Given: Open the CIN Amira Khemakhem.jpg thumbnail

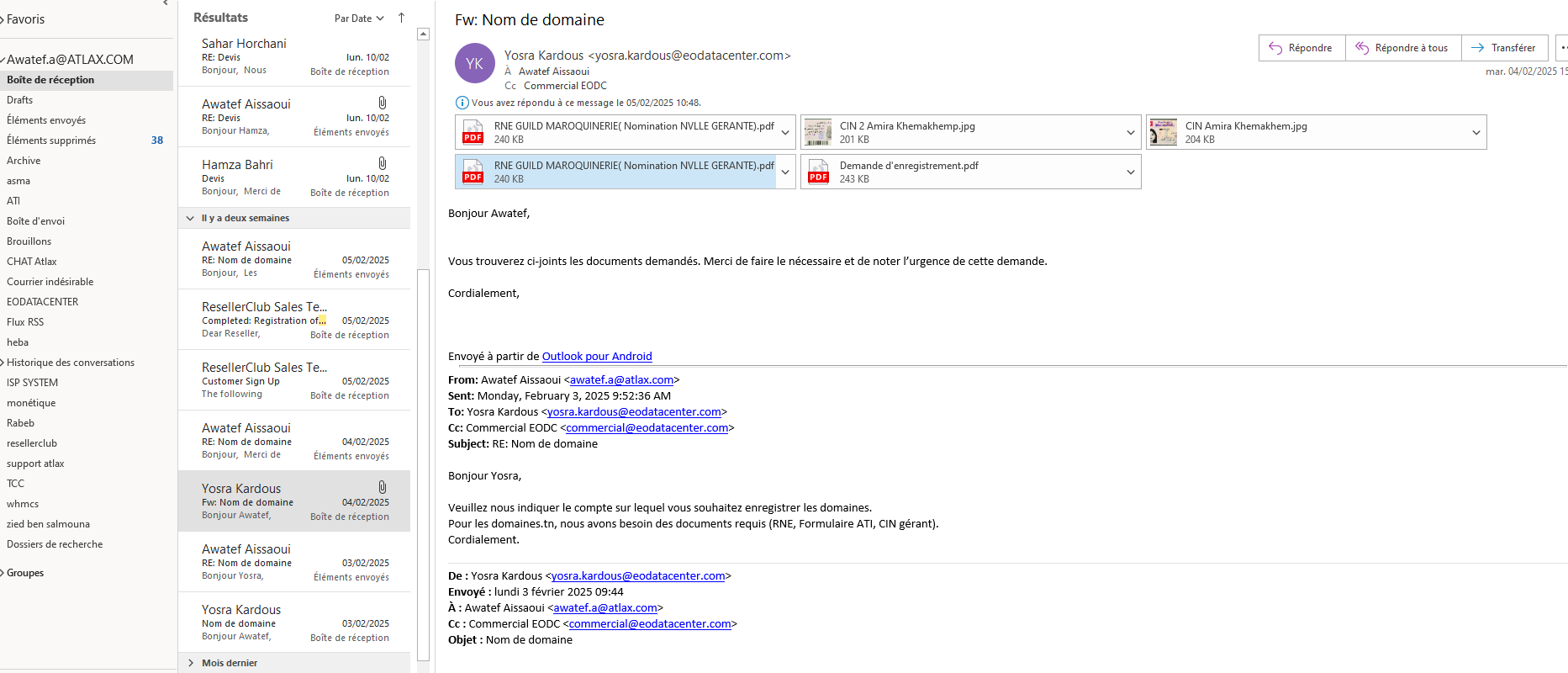Looking at the screenshot, I should (x=1164, y=132).
